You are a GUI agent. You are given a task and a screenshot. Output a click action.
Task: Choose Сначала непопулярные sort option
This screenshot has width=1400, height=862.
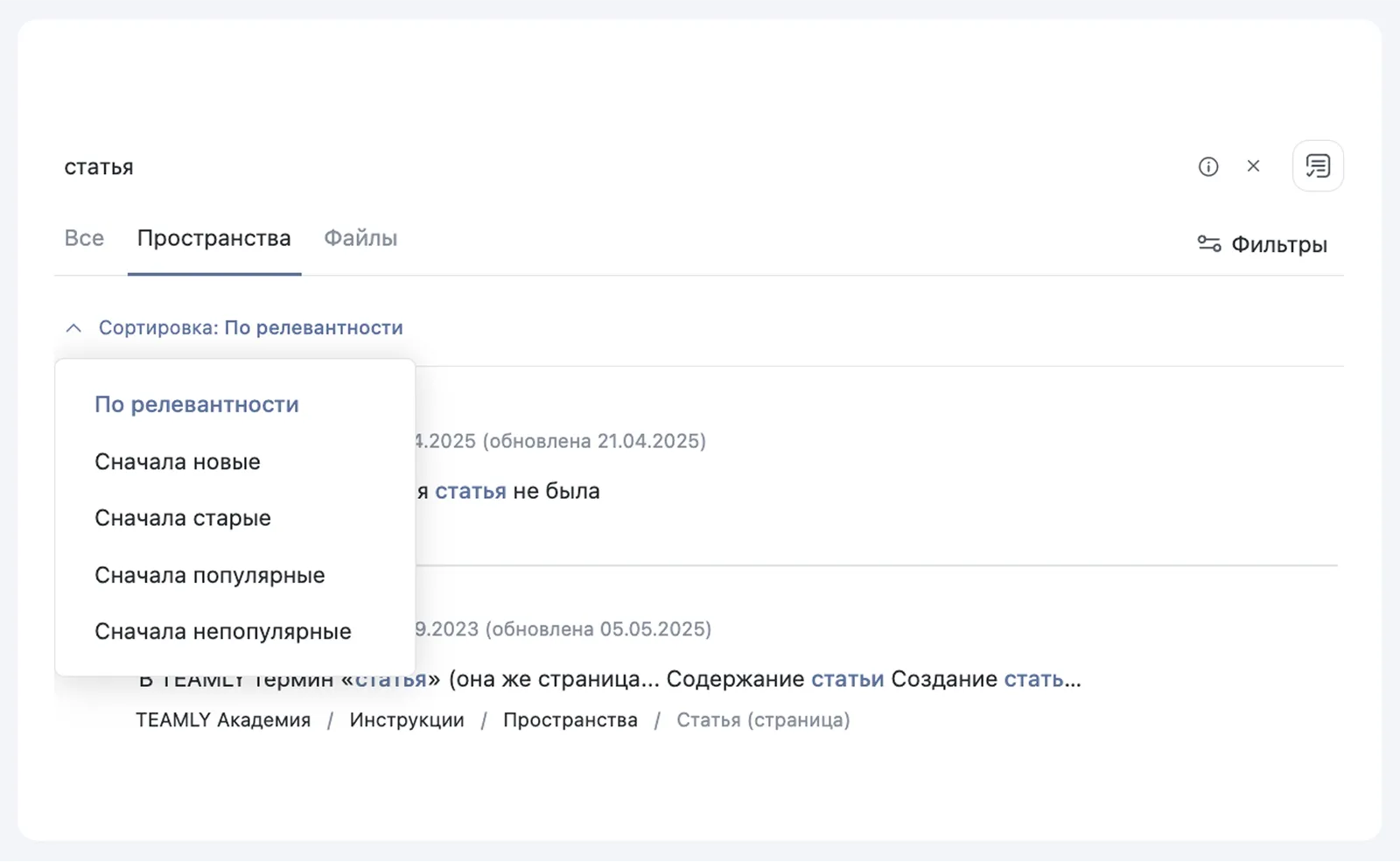coord(223,631)
